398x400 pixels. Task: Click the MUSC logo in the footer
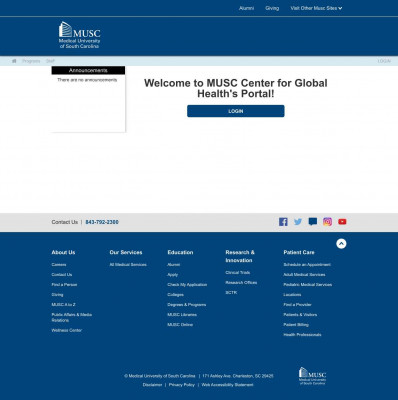(x=312, y=376)
